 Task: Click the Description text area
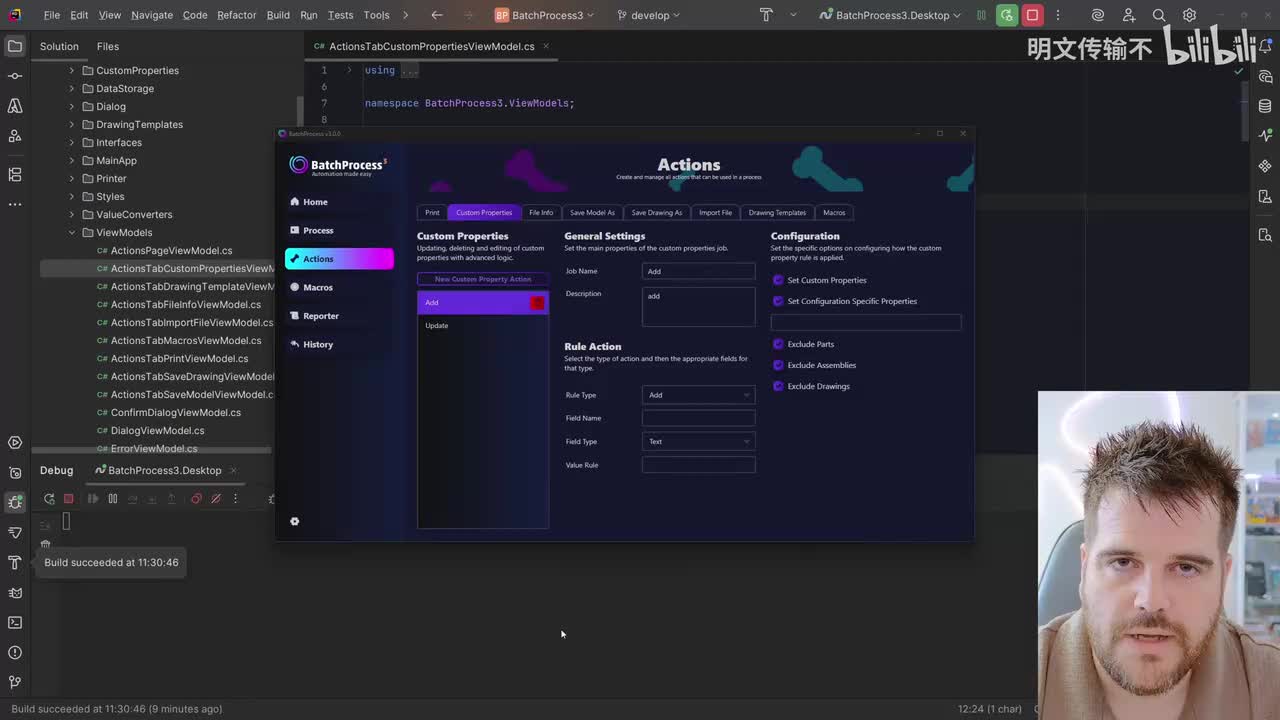pos(698,307)
